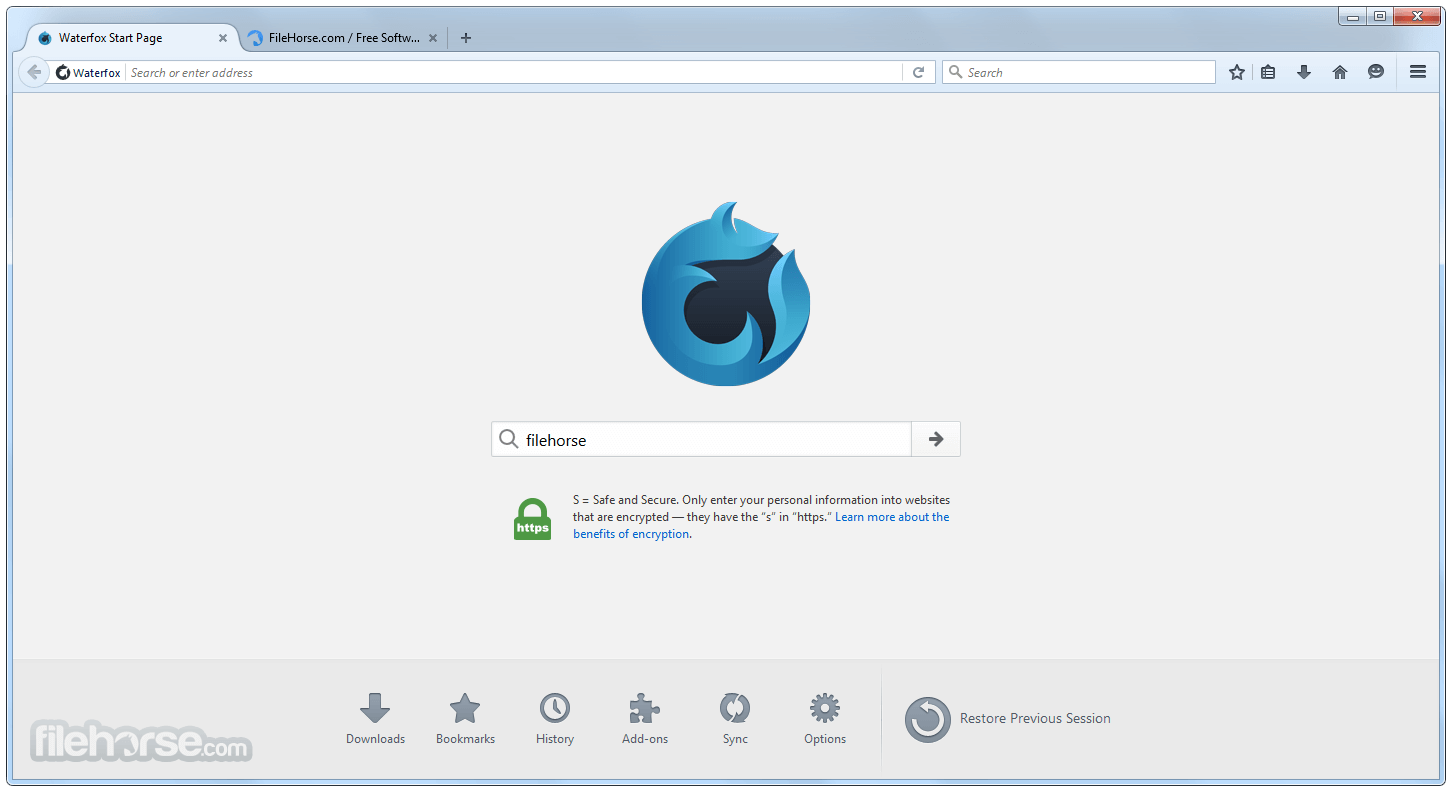The height and width of the screenshot is (792, 1452).
Task: Submit search with the arrow button
Action: click(936, 439)
